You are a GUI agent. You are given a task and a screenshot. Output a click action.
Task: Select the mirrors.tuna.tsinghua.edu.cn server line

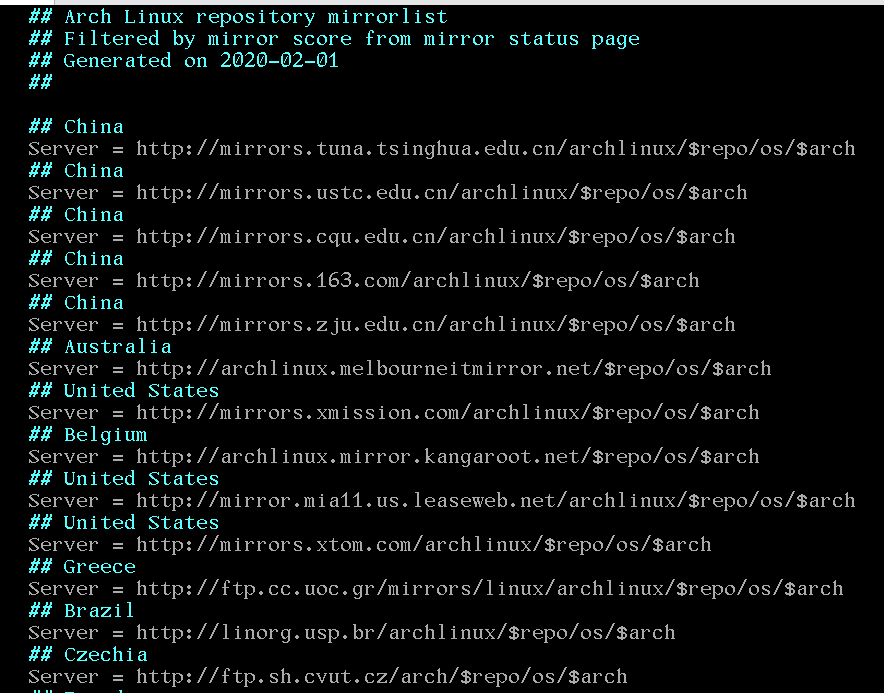[441, 149]
